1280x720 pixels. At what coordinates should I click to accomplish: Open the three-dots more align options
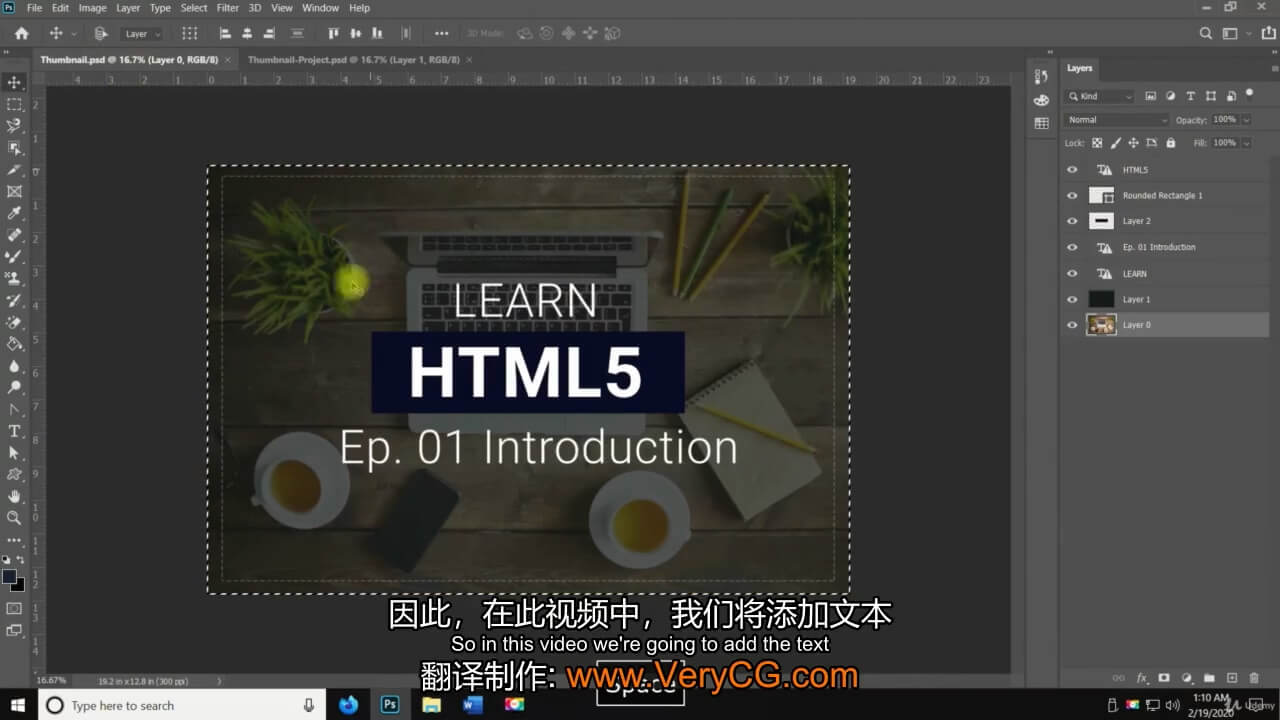442,33
